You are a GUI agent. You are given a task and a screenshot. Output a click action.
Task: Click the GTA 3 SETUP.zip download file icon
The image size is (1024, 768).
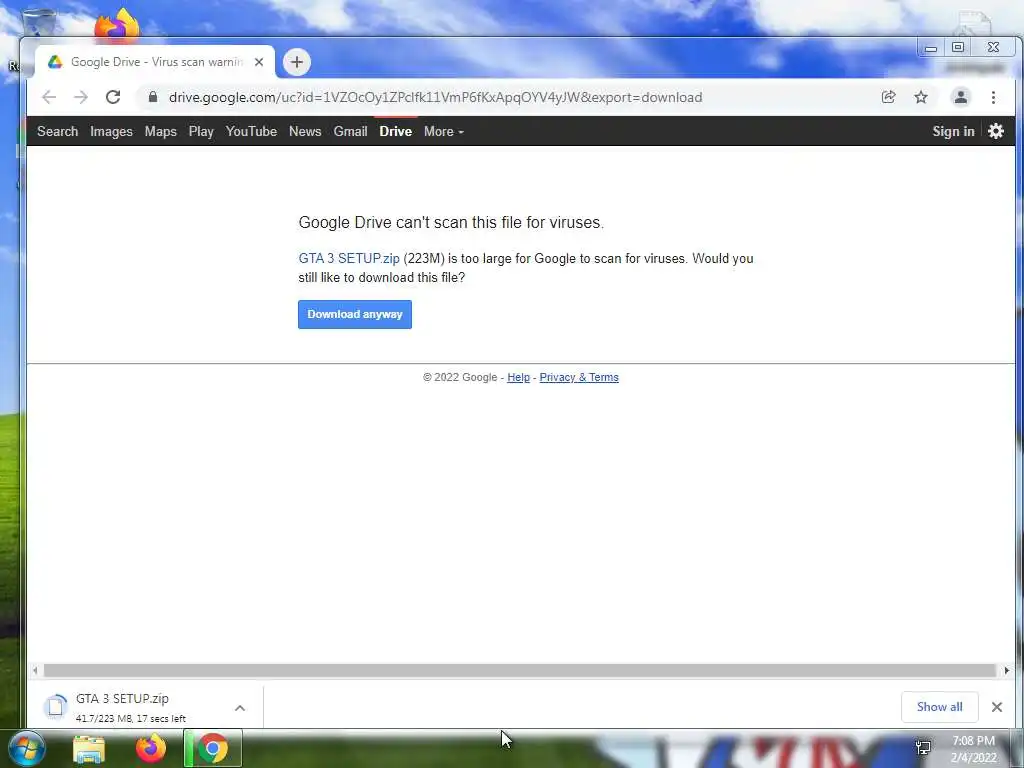coord(56,707)
